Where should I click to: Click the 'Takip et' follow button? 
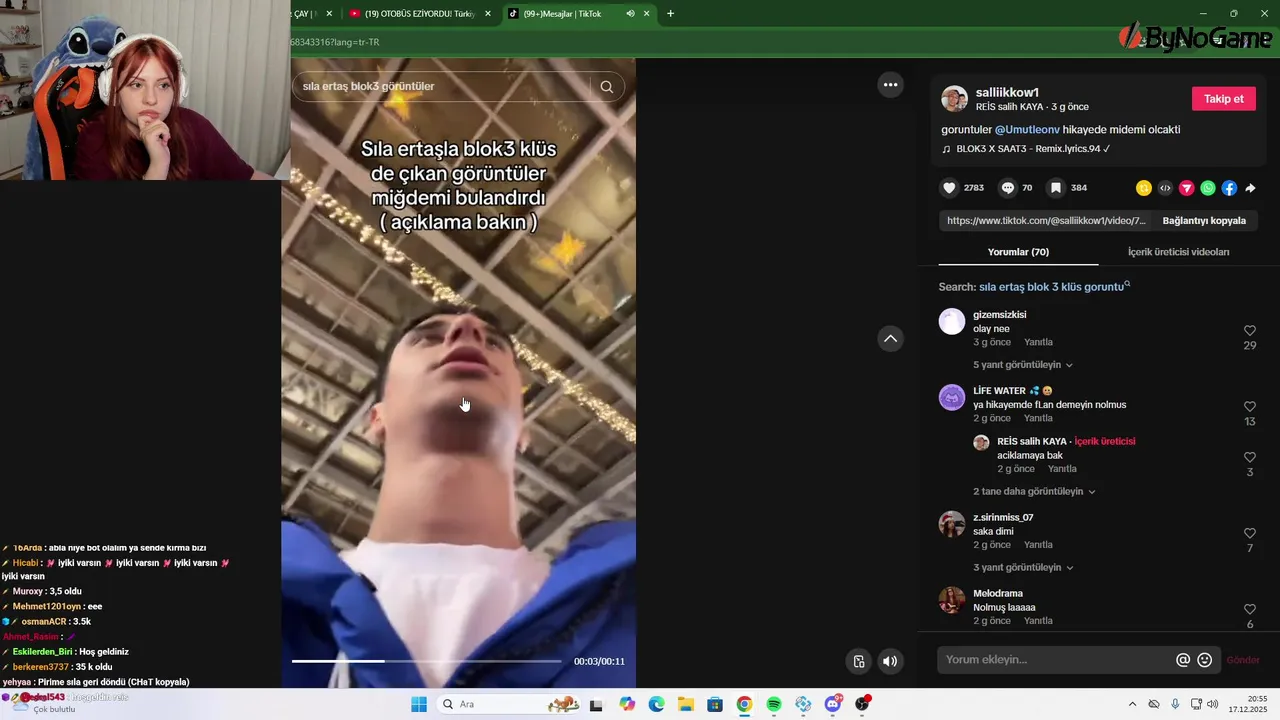click(x=1223, y=99)
